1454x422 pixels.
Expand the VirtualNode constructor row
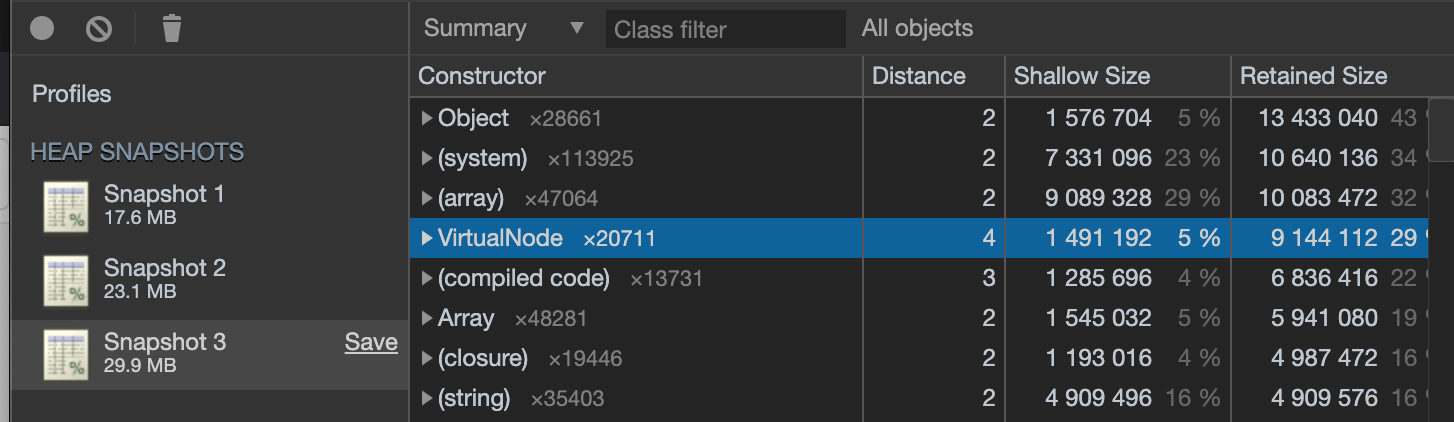coord(427,239)
